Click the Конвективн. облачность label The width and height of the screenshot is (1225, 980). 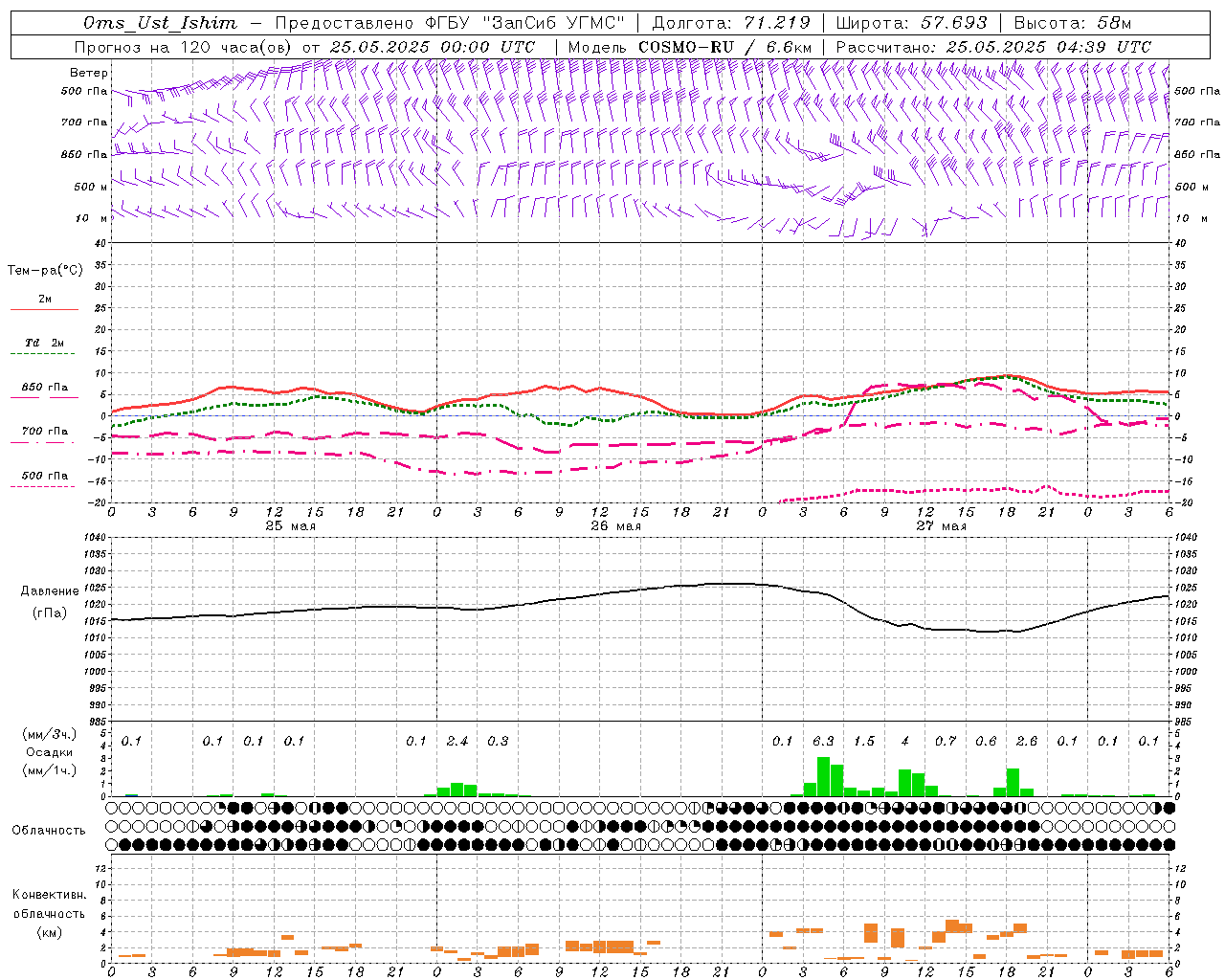(x=49, y=904)
